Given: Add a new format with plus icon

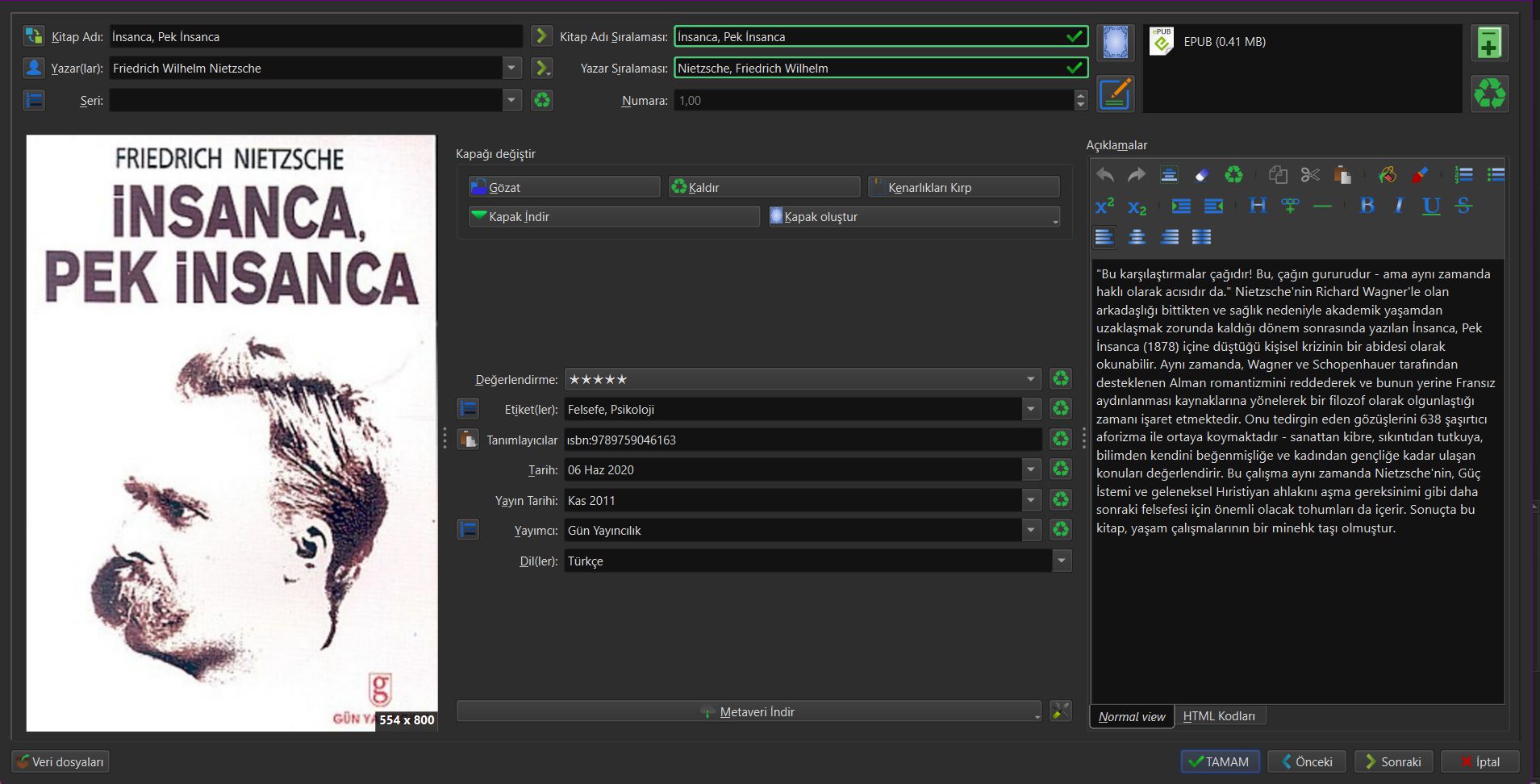Looking at the screenshot, I should [x=1489, y=43].
